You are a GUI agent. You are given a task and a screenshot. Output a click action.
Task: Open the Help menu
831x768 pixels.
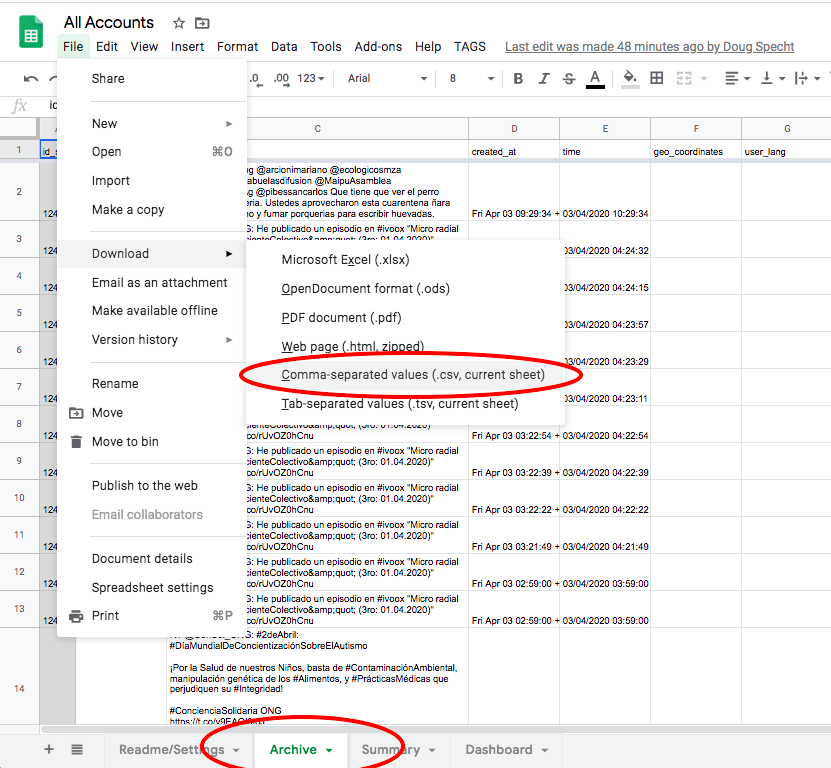[x=428, y=47]
